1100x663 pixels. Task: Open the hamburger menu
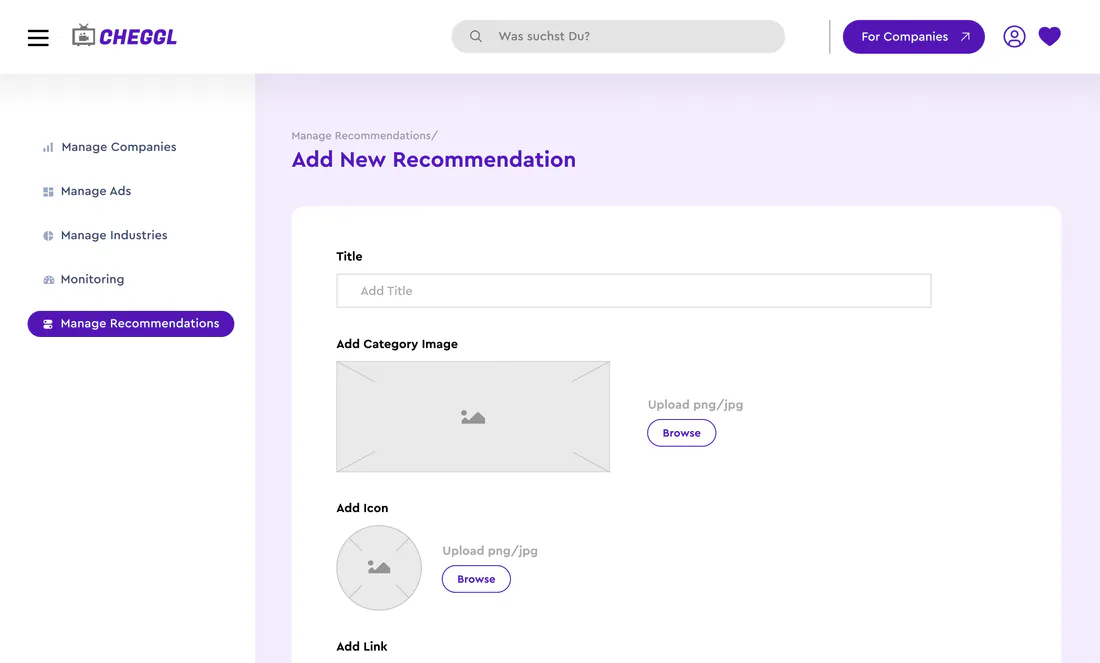38,37
